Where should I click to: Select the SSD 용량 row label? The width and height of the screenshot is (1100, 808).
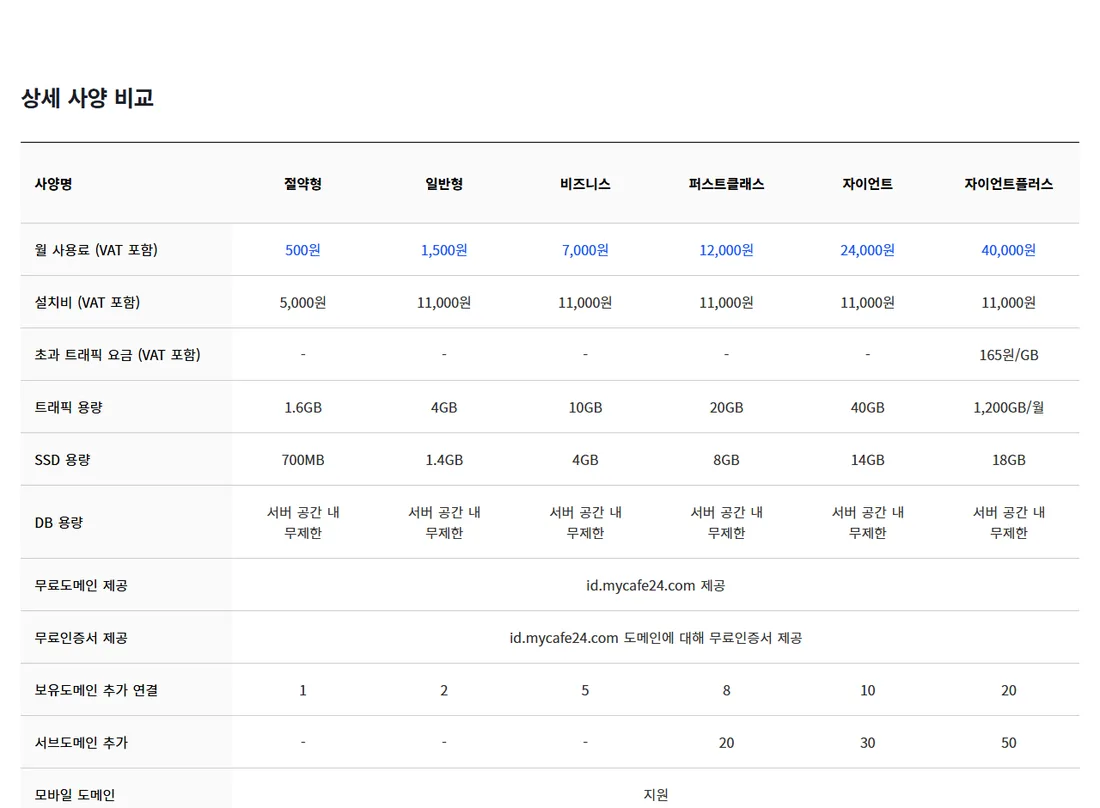click(x=62, y=460)
